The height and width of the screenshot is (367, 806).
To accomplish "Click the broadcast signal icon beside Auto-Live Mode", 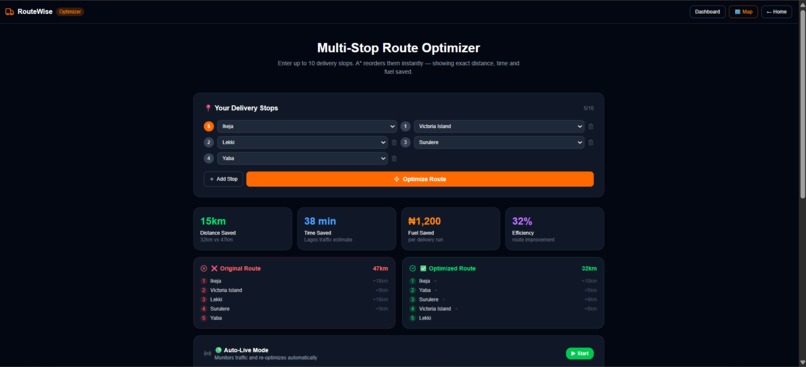I will click(208, 354).
